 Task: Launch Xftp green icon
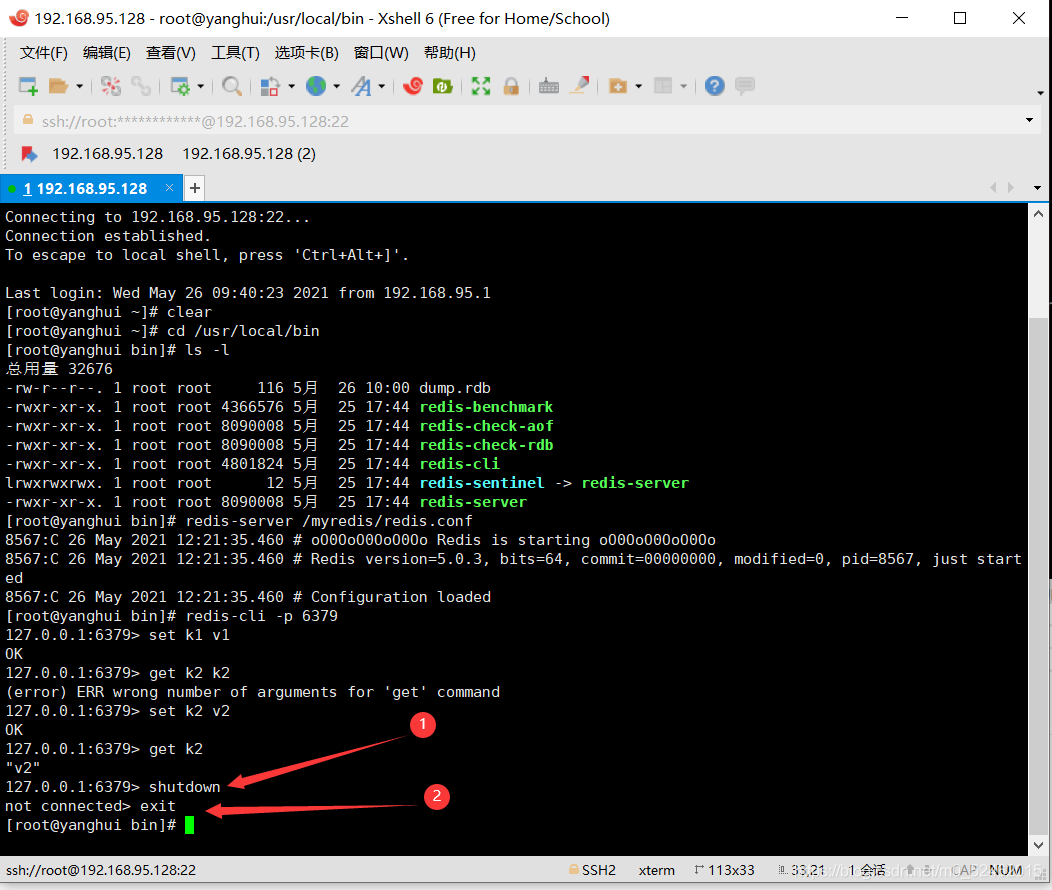click(x=443, y=86)
